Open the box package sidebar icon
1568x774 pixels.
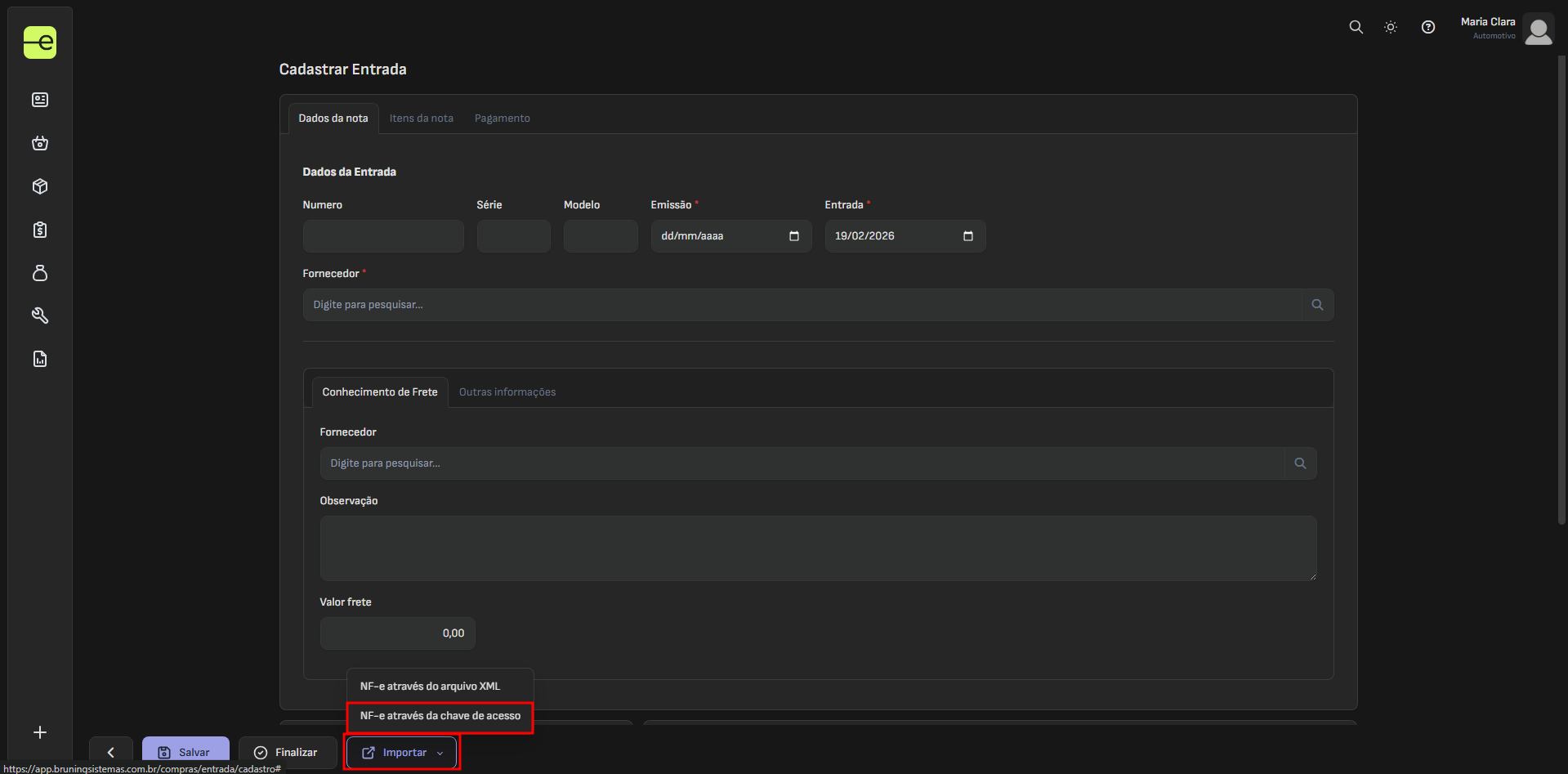40,186
